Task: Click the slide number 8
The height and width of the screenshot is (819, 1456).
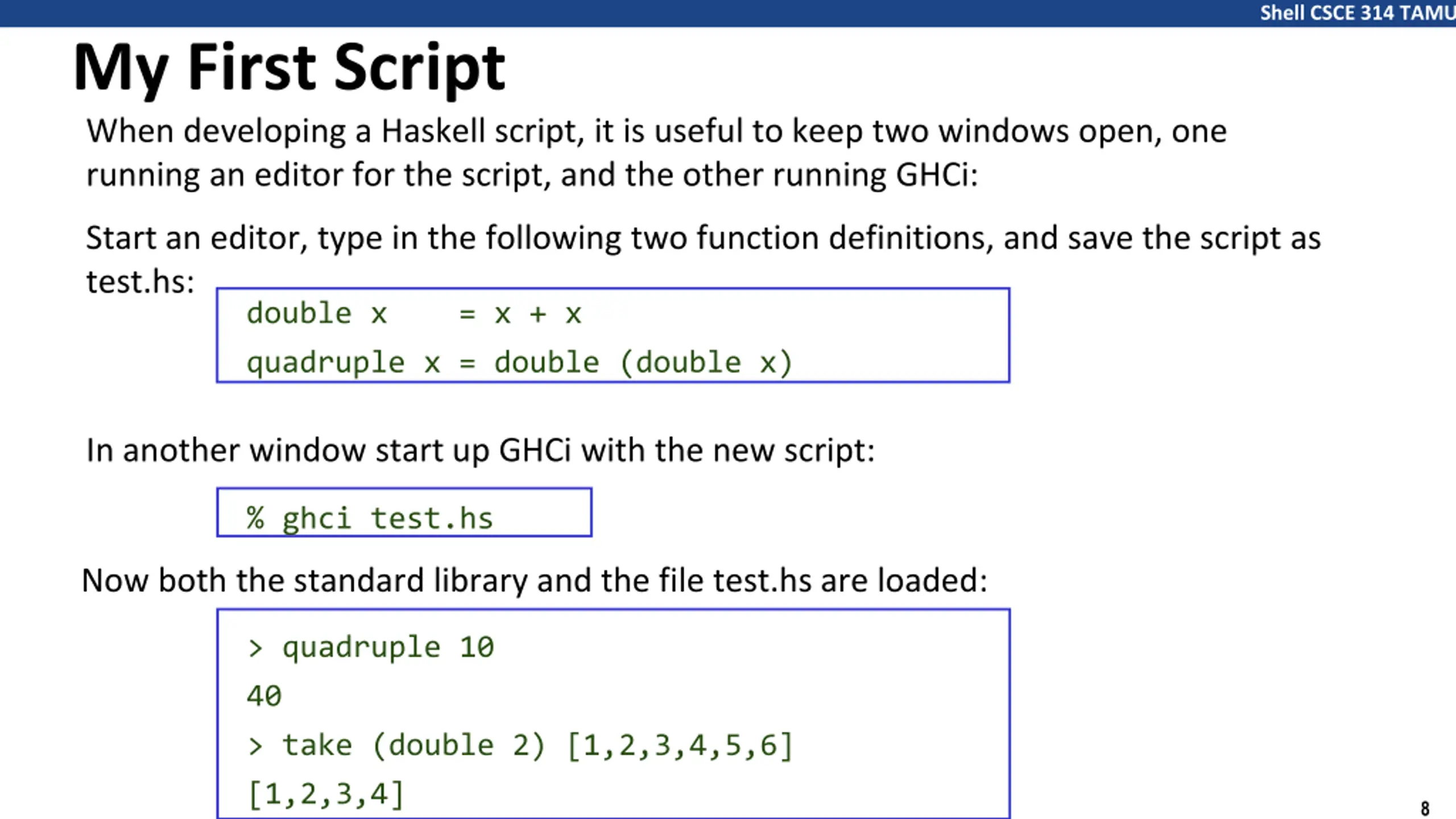Action: 1425,808
